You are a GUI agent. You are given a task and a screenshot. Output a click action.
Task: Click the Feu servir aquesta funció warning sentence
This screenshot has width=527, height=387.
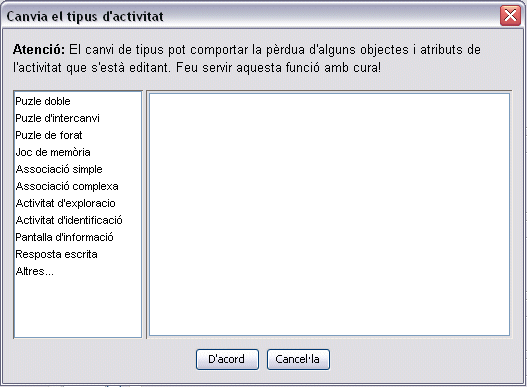coord(278,68)
